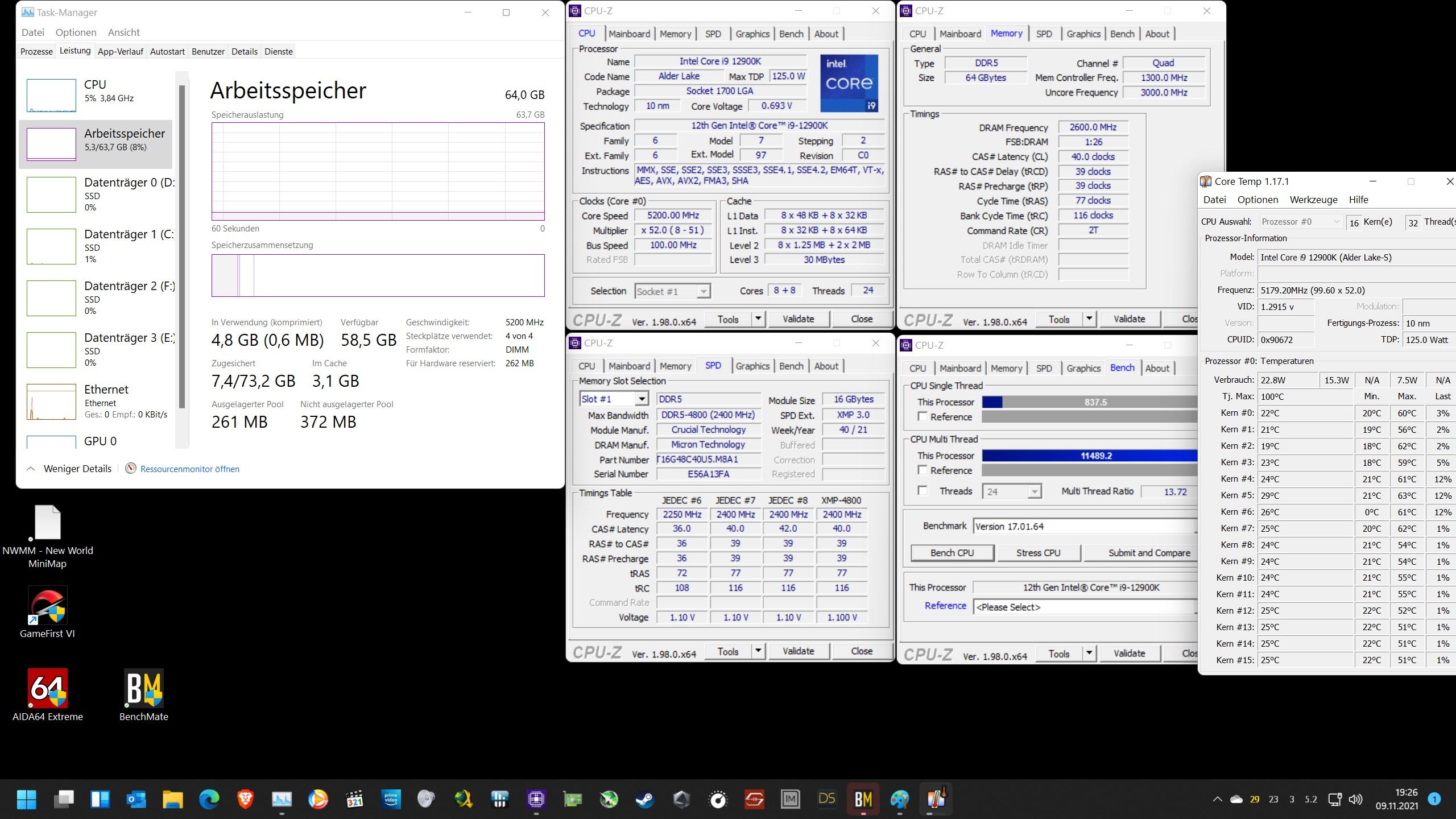
Task: Open Brave browser from taskbar
Action: tap(245, 800)
